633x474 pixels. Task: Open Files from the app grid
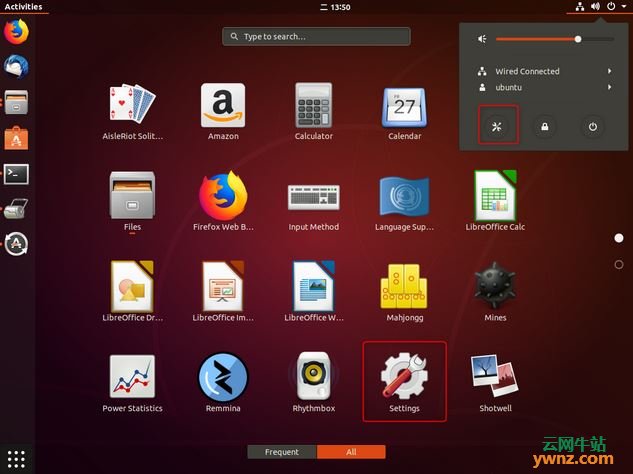tap(132, 201)
